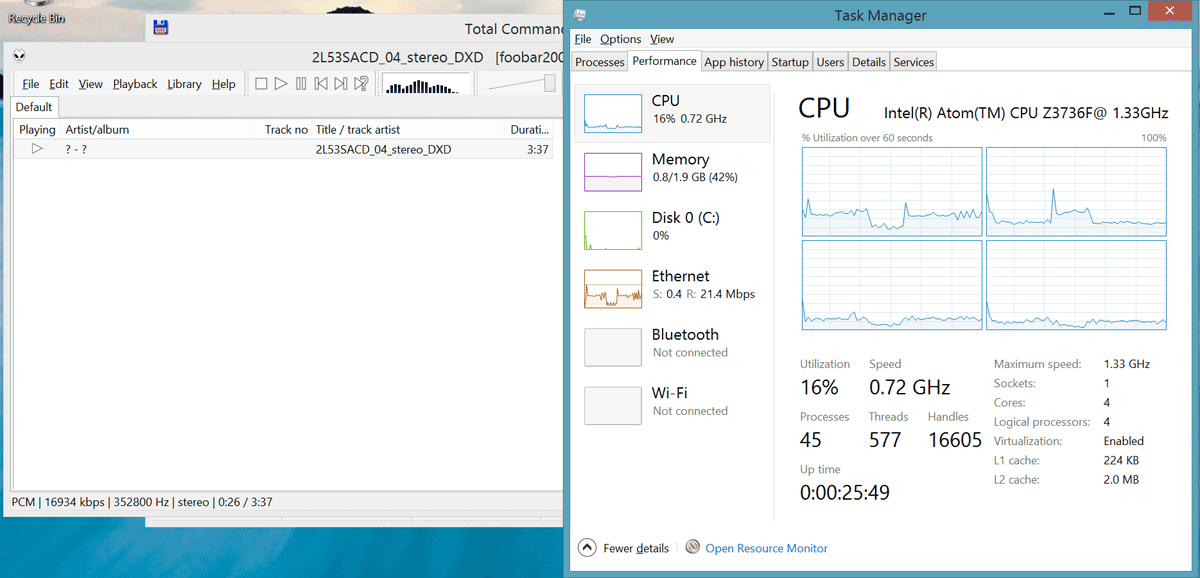
Task: Switch to the Performance tab
Action: (665, 61)
